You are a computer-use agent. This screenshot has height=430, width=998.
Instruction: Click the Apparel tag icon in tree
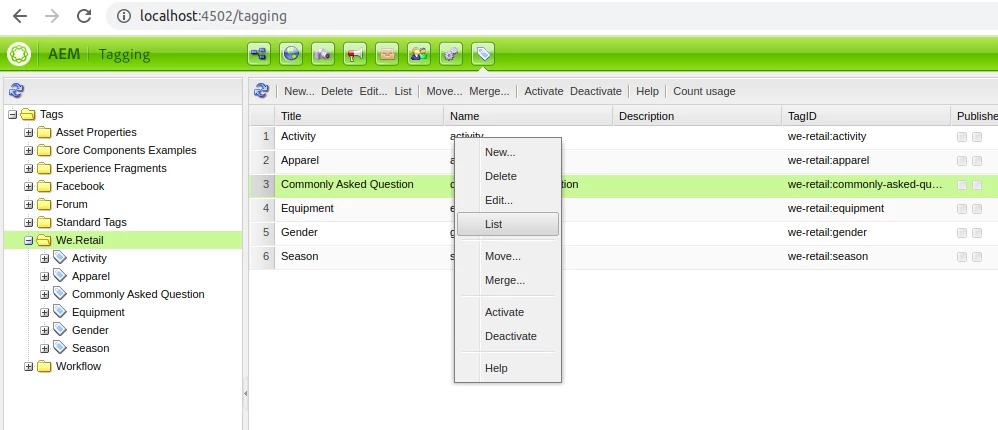coord(60,275)
